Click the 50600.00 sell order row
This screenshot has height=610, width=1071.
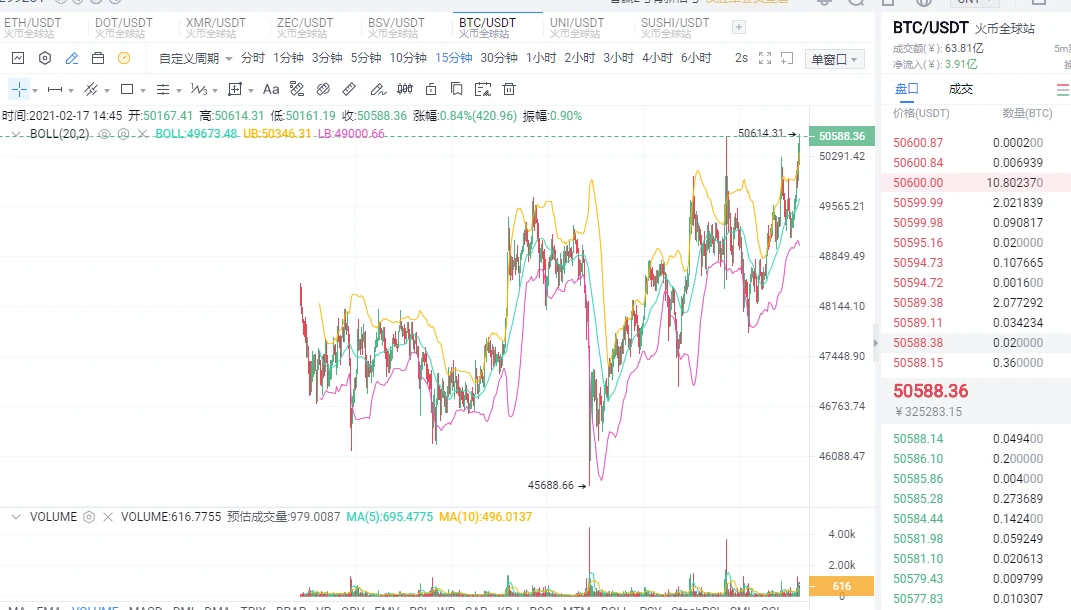(x=975, y=182)
